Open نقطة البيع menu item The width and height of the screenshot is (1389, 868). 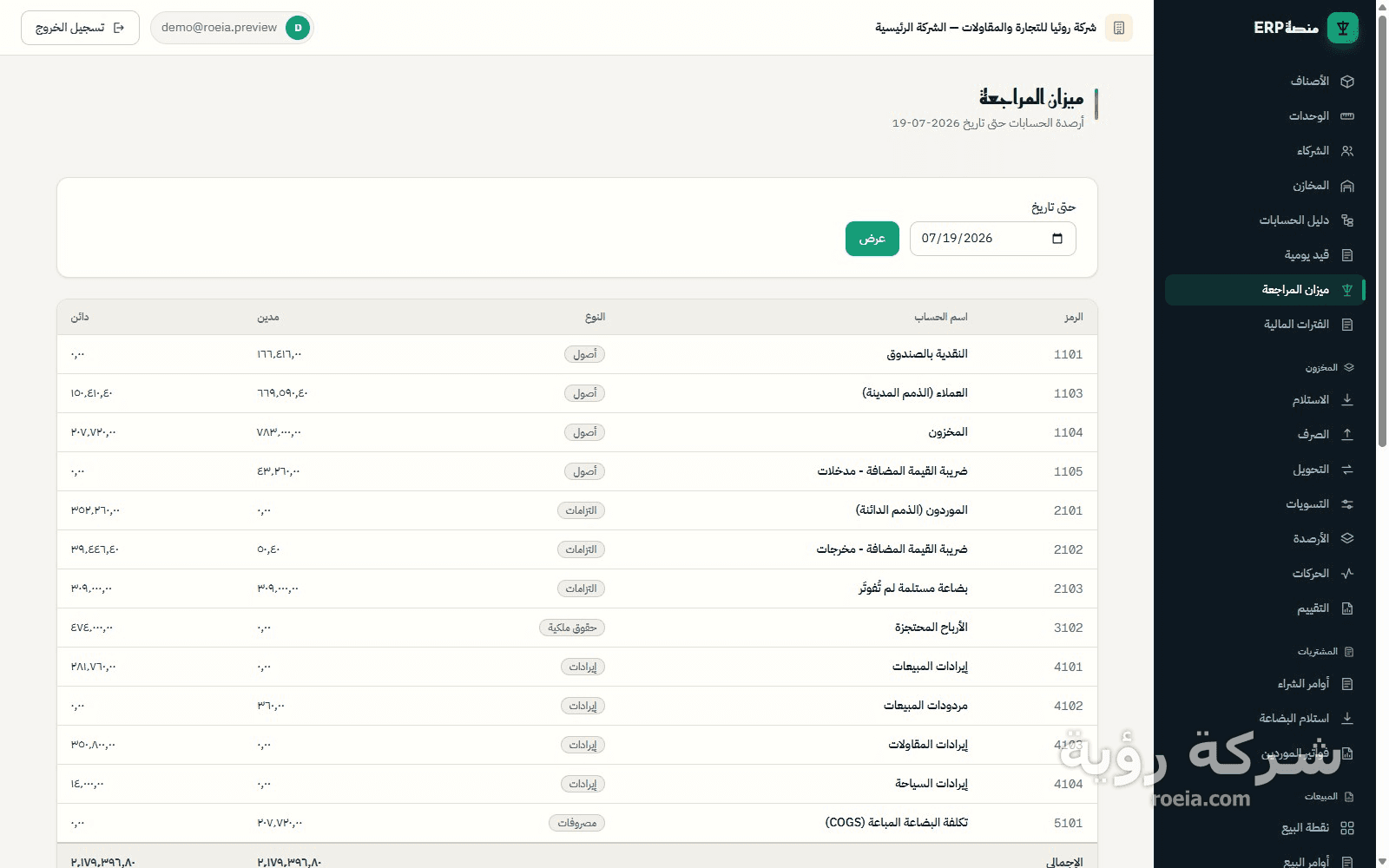pyautogui.click(x=1265, y=828)
